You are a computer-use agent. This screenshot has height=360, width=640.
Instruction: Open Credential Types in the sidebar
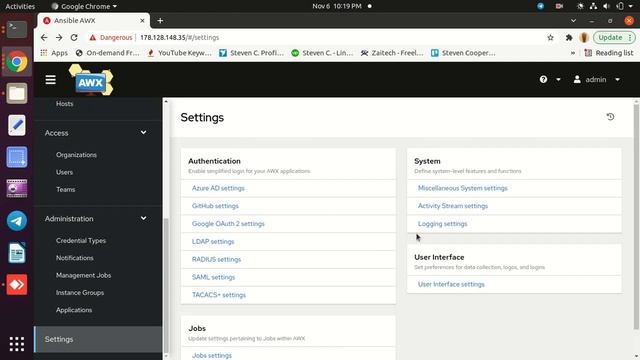[81, 240]
